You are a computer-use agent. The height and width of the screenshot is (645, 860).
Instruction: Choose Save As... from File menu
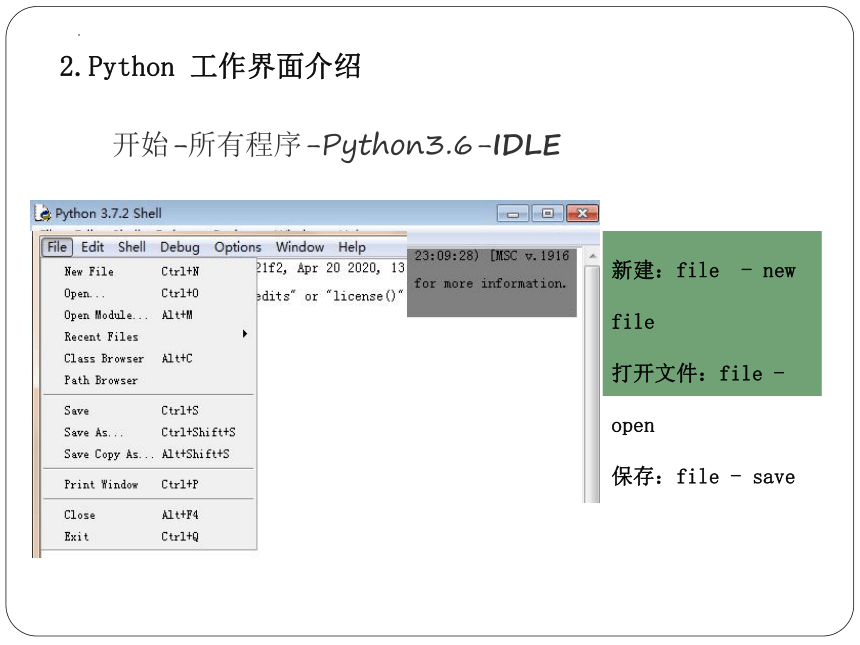pyautogui.click(x=149, y=432)
